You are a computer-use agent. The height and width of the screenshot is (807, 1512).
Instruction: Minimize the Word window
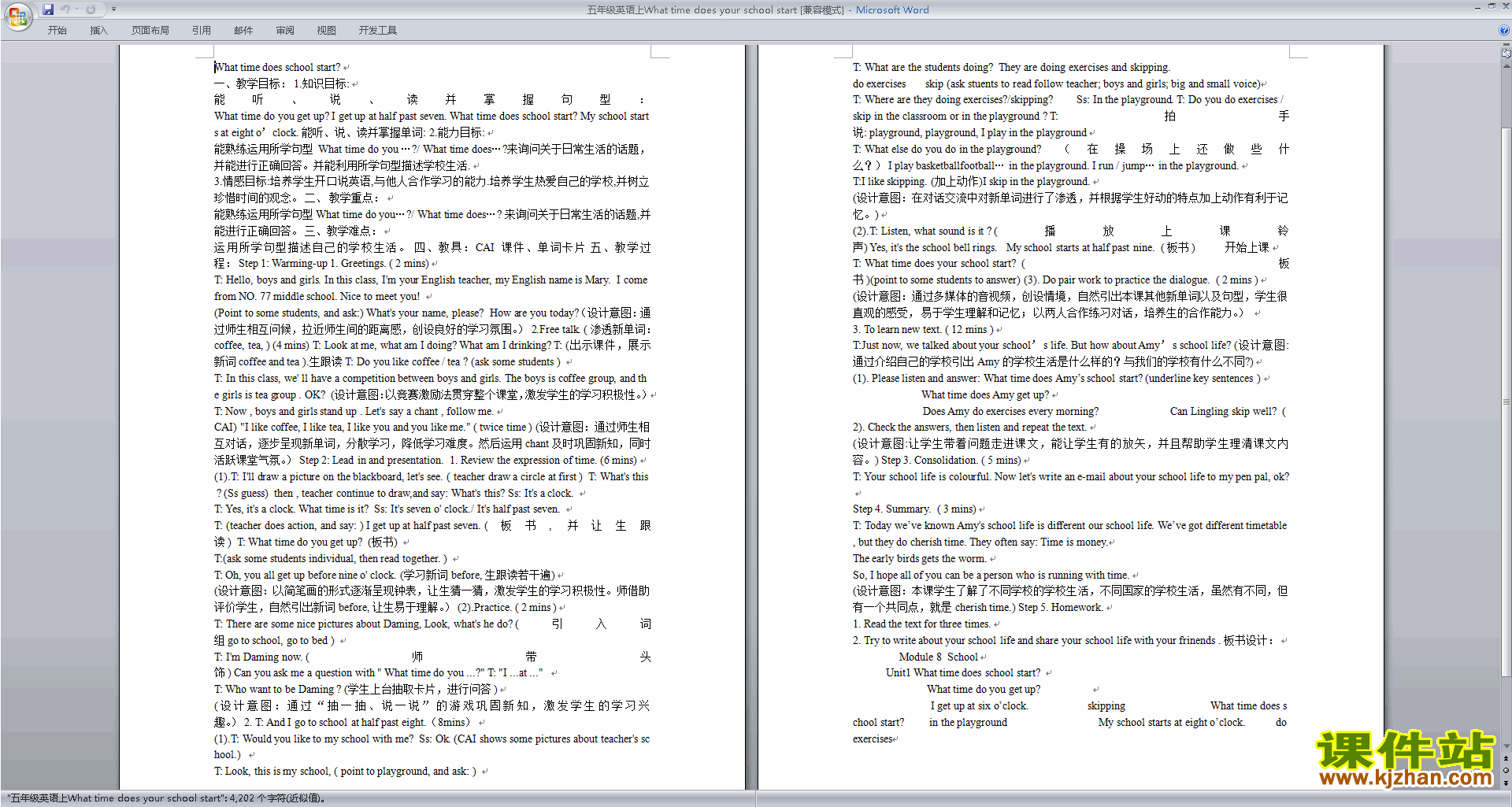pos(1477,7)
